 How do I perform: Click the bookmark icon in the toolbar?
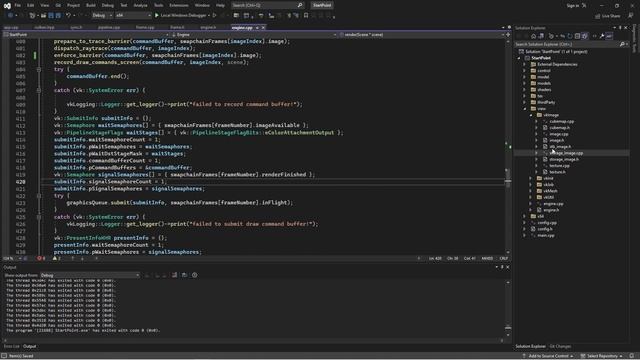(306, 16)
